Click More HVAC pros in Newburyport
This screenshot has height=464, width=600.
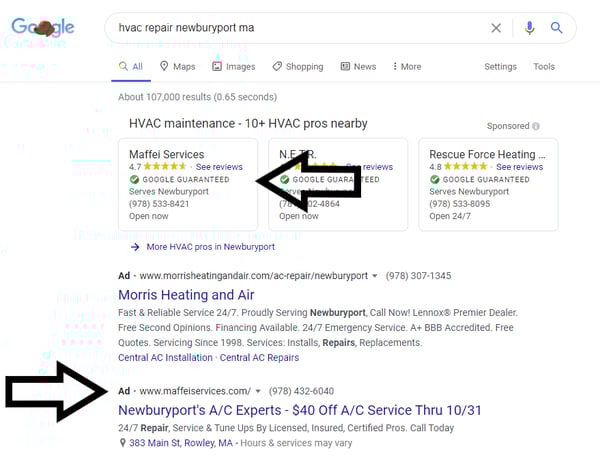[209, 246]
